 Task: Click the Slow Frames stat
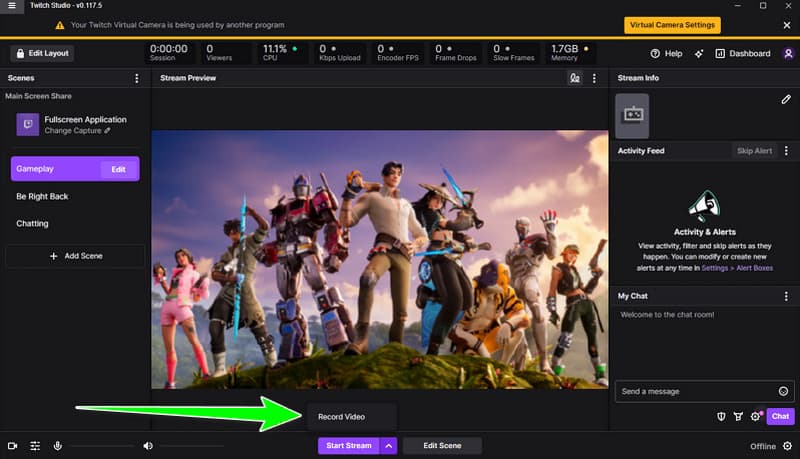click(514, 53)
